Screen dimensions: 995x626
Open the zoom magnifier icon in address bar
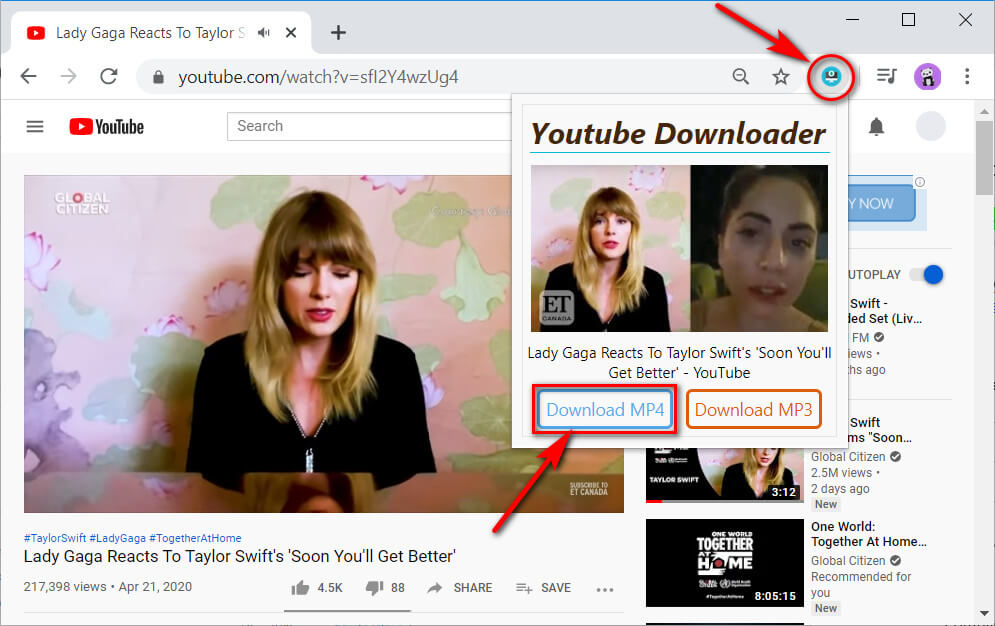coord(740,77)
